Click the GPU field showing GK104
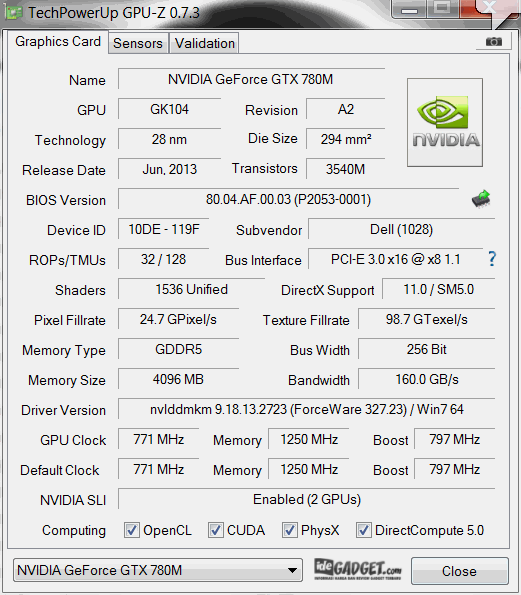This screenshot has width=521, height=595. coord(169,109)
